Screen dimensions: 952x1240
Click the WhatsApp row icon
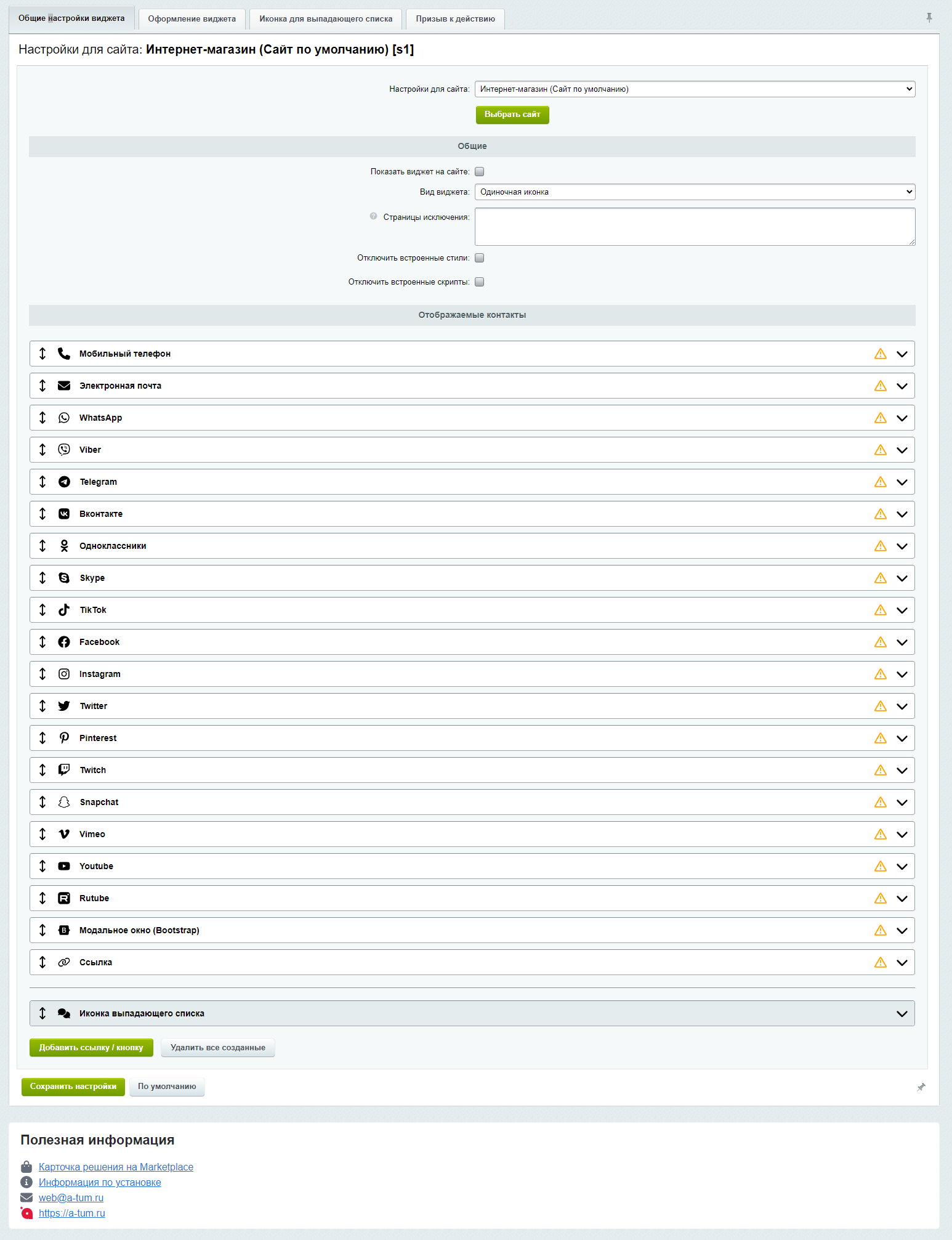tap(64, 418)
